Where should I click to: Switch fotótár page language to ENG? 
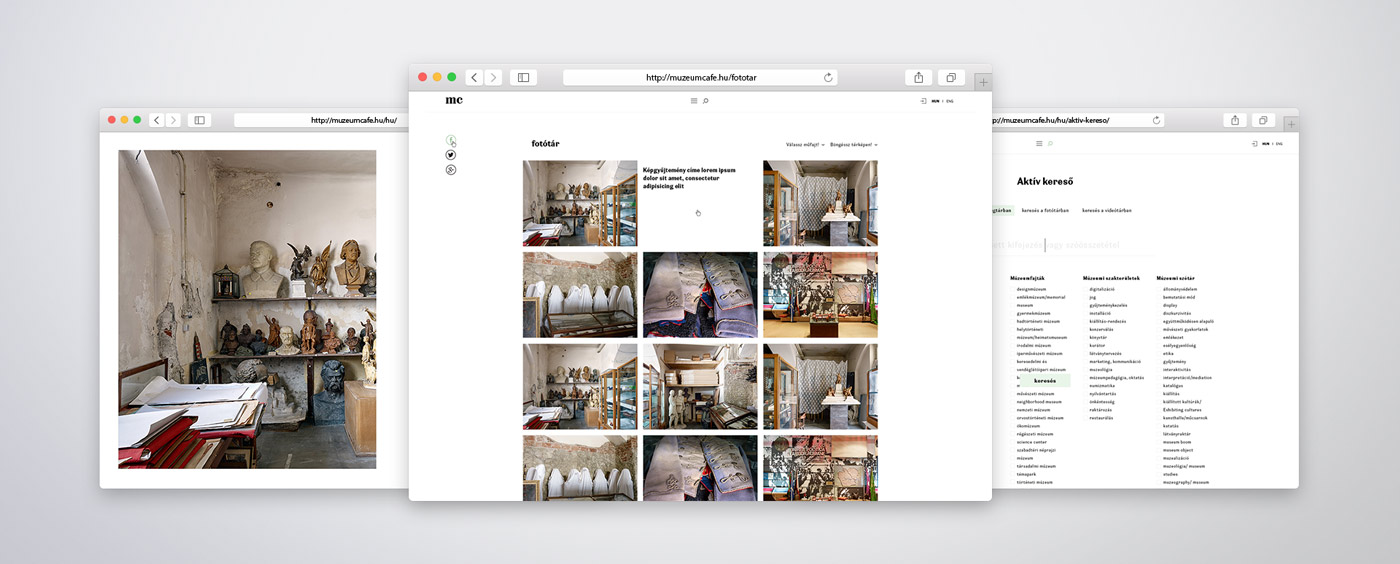[x=950, y=101]
